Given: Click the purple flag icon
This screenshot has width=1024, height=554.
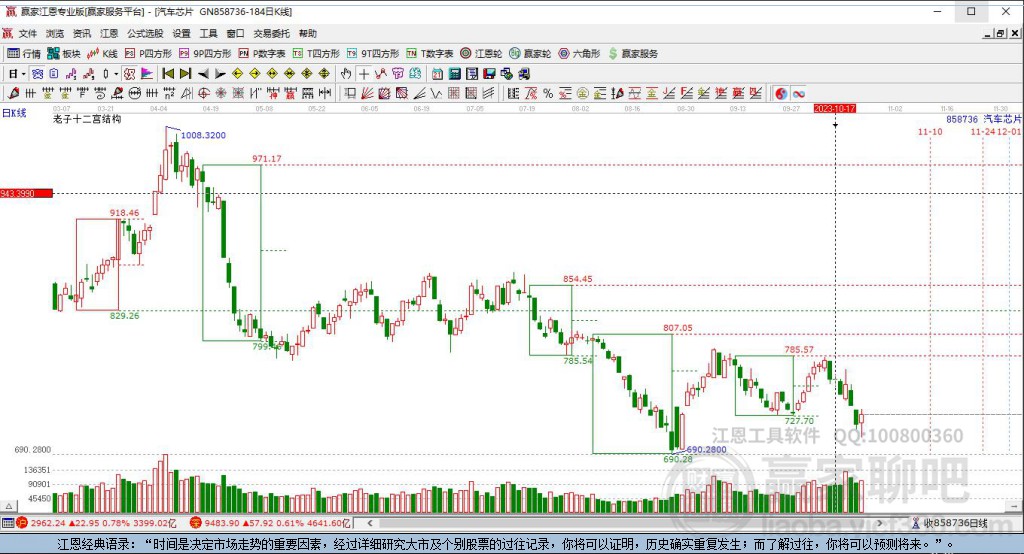Looking at the screenshot, I should point(147,74).
